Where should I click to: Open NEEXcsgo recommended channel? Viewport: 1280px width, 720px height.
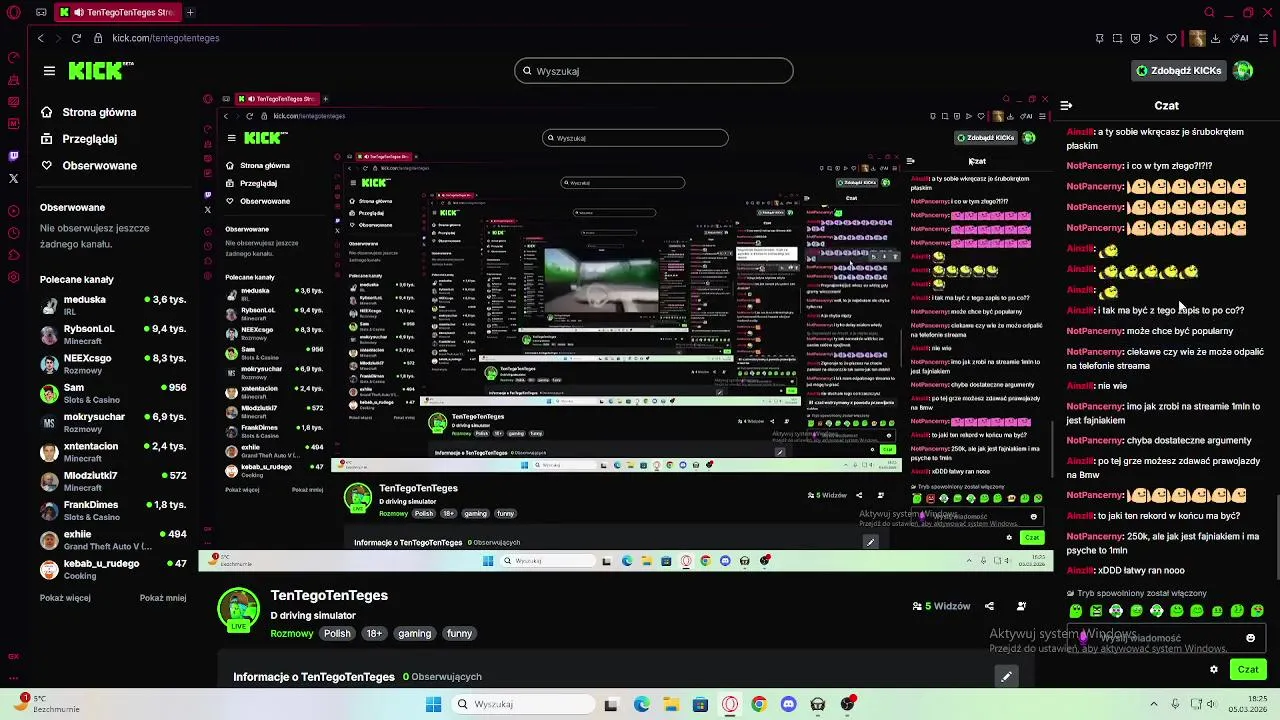(x=113, y=363)
